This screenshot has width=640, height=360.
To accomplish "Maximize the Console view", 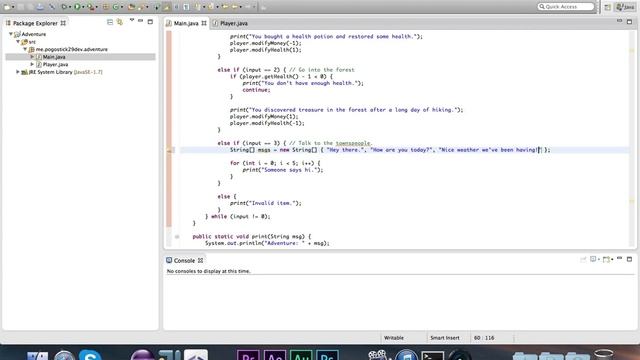I will [629, 259].
